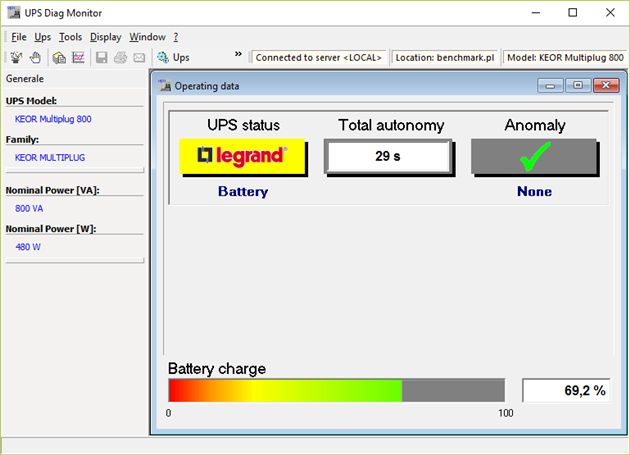Click the grayed printer icon
The height and width of the screenshot is (455, 630).
click(x=121, y=57)
